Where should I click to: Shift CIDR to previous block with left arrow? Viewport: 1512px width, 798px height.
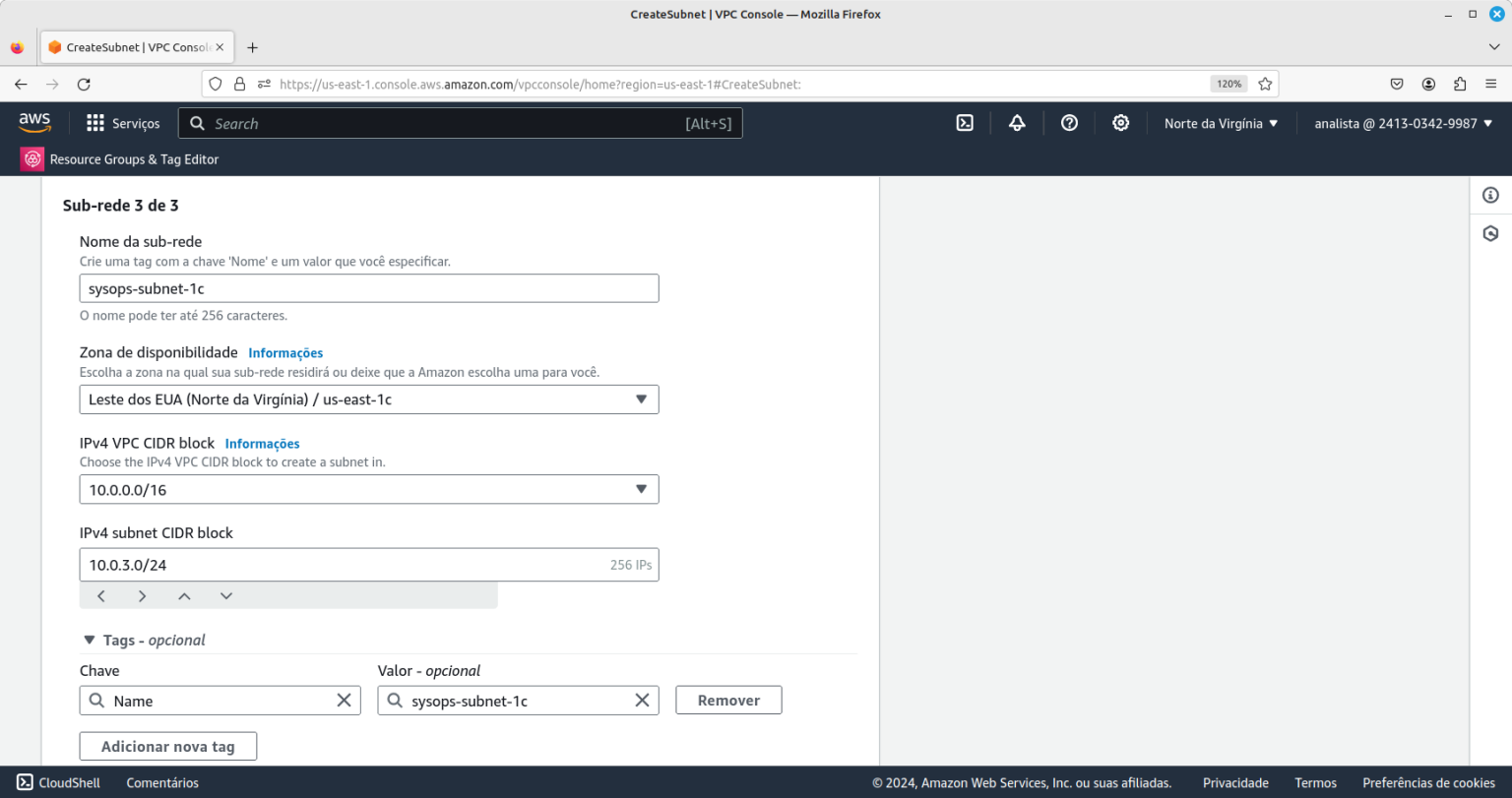pyautogui.click(x=101, y=595)
